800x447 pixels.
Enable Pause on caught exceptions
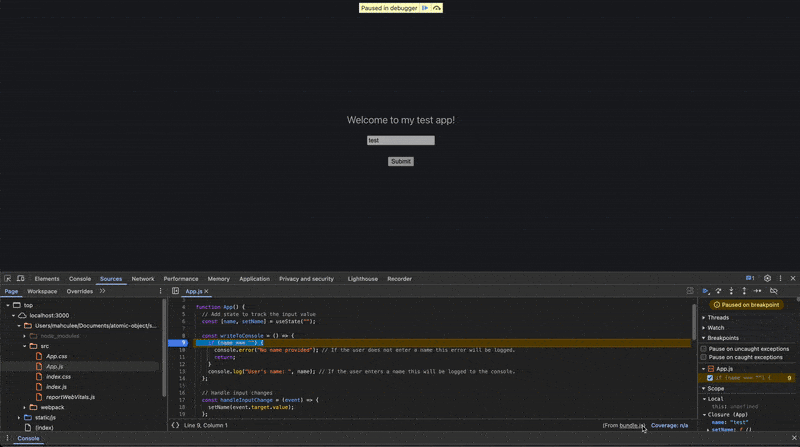[704, 357]
